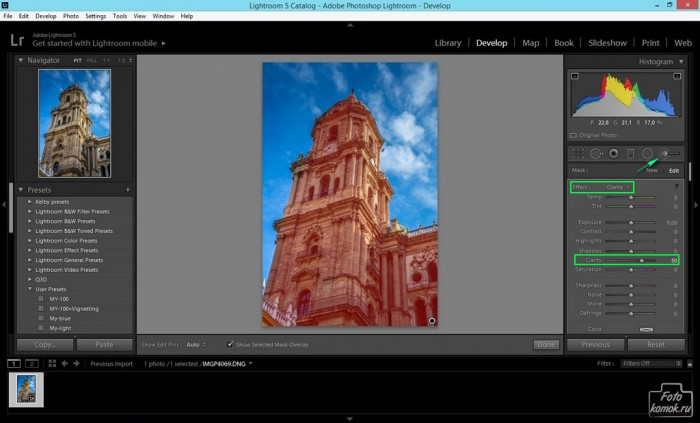Viewport: 700px width, 423px height.
Task: Select the Crop Overlay tool
Action: pyautogui.click(x=578, y=153)
